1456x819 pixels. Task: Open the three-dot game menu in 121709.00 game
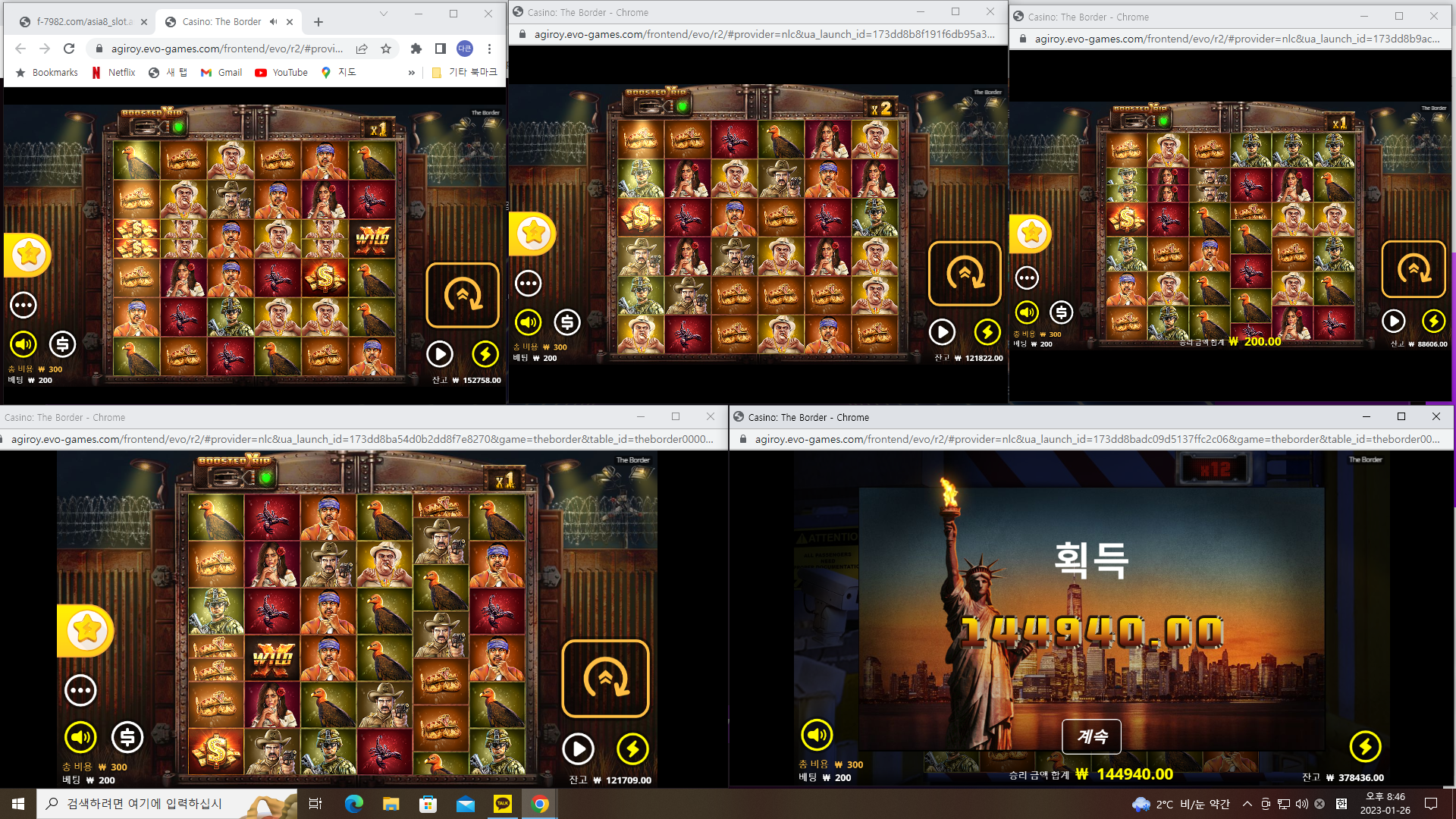[80, 690]
